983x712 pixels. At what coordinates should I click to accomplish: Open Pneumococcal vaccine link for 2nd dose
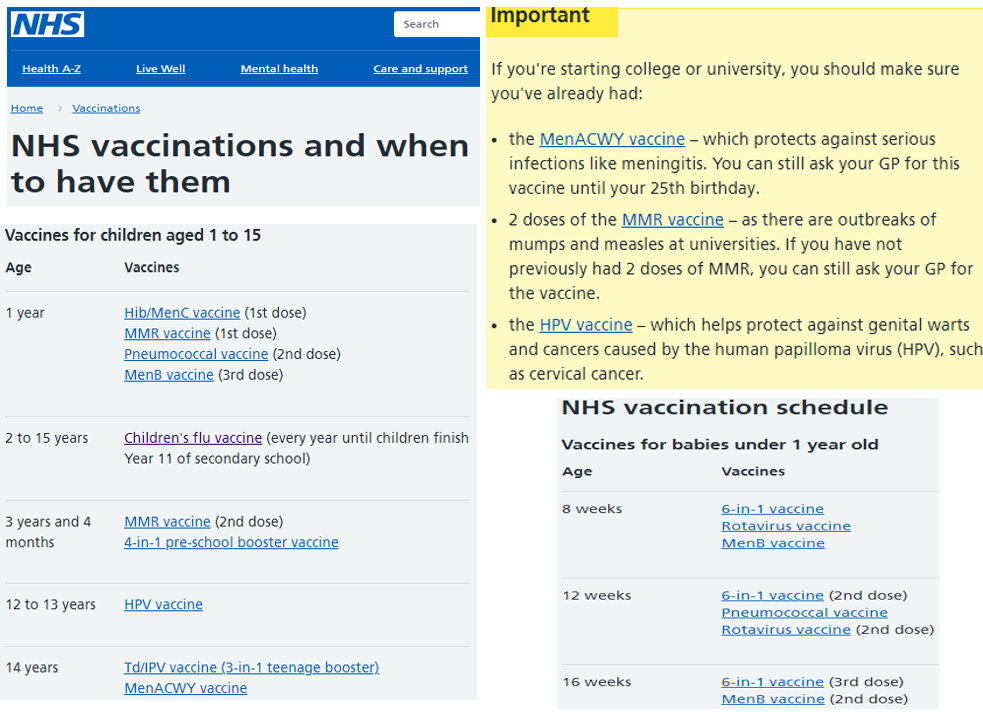[196, 354]
